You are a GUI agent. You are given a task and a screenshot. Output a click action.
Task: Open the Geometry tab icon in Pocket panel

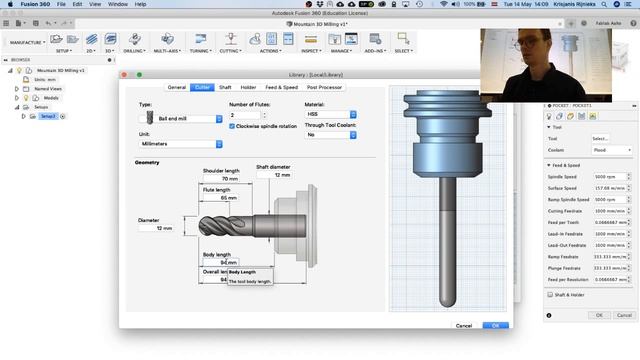click(560, 117)
